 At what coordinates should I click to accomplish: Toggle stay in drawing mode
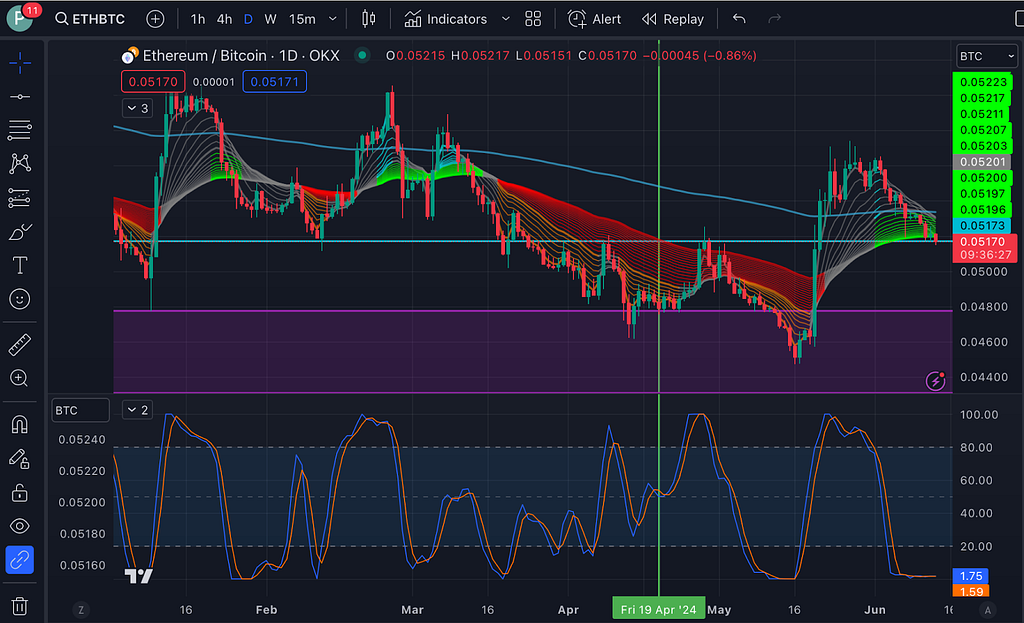(x=20, y=459)
